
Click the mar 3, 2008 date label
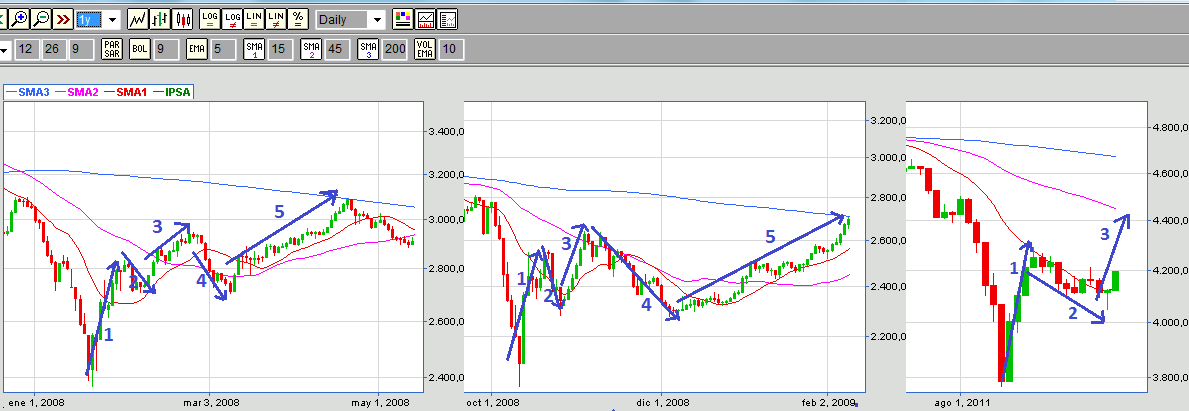[x=211, y=401]
